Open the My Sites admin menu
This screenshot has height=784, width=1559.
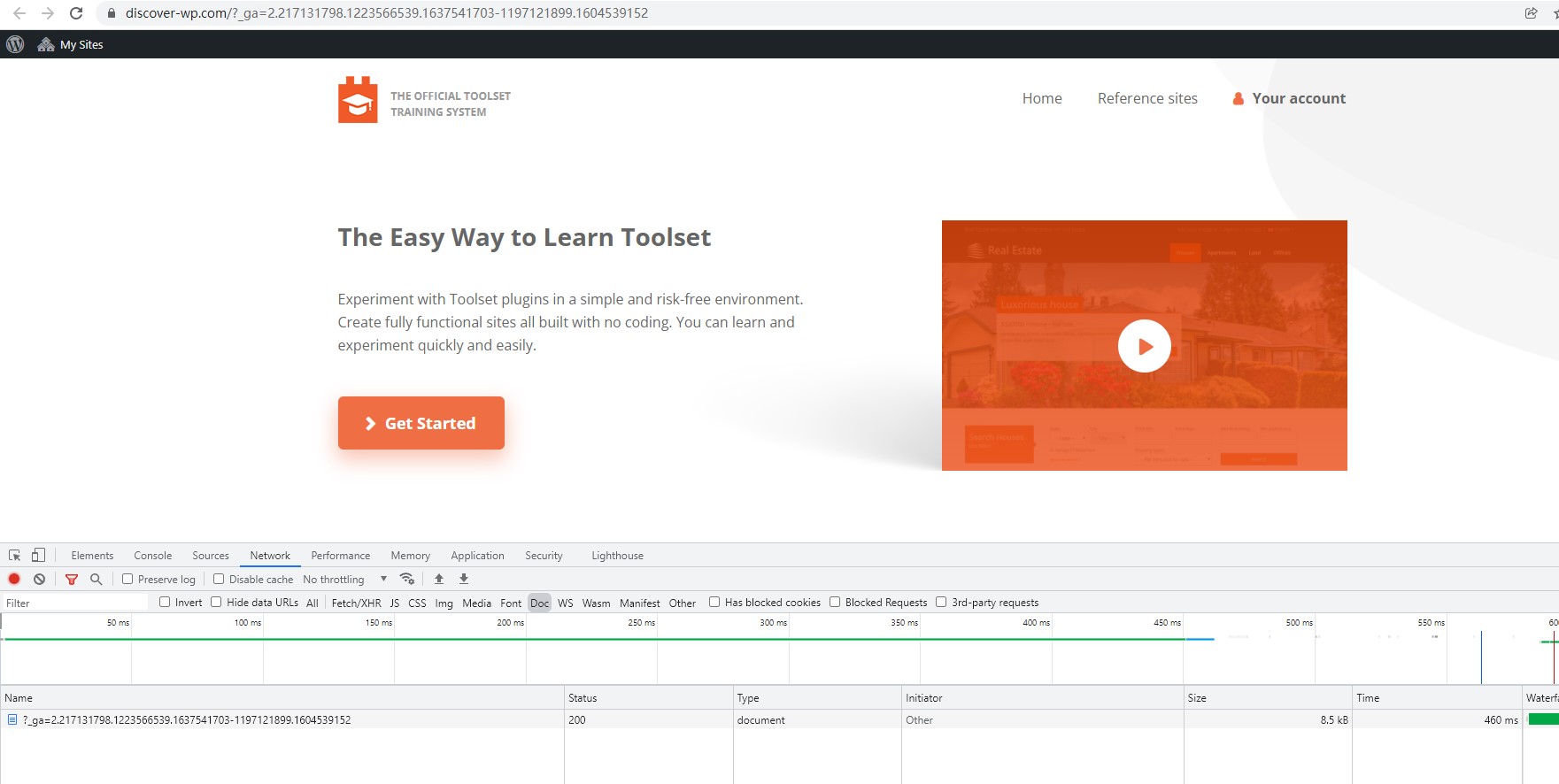tap(71, 44)
